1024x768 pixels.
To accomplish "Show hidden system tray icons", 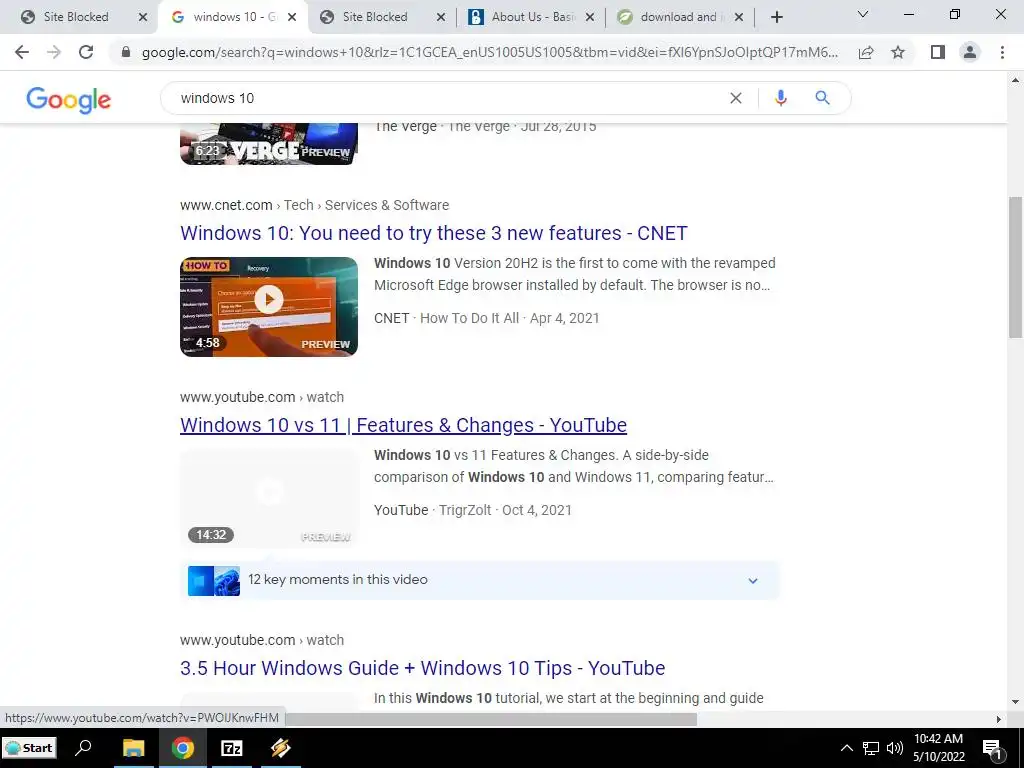I will [x=846, y=748].
